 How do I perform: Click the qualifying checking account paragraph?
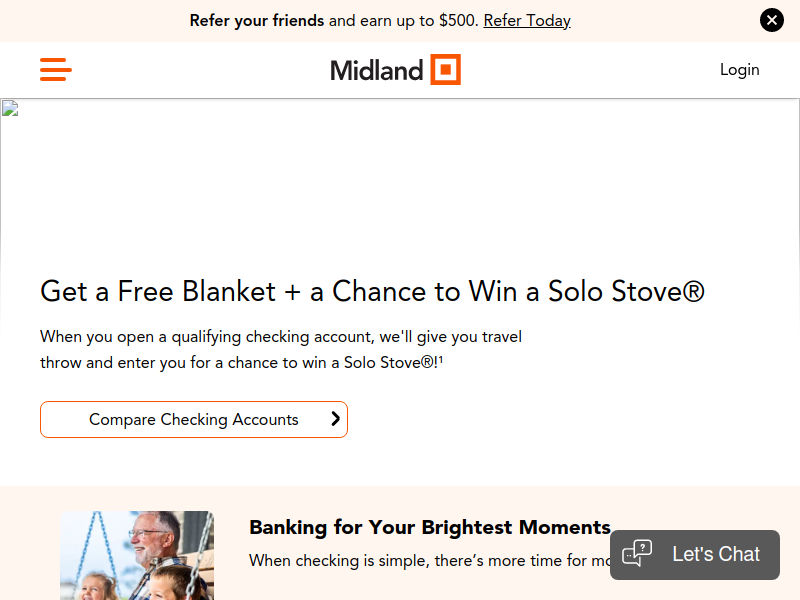(x=281, y=349)
